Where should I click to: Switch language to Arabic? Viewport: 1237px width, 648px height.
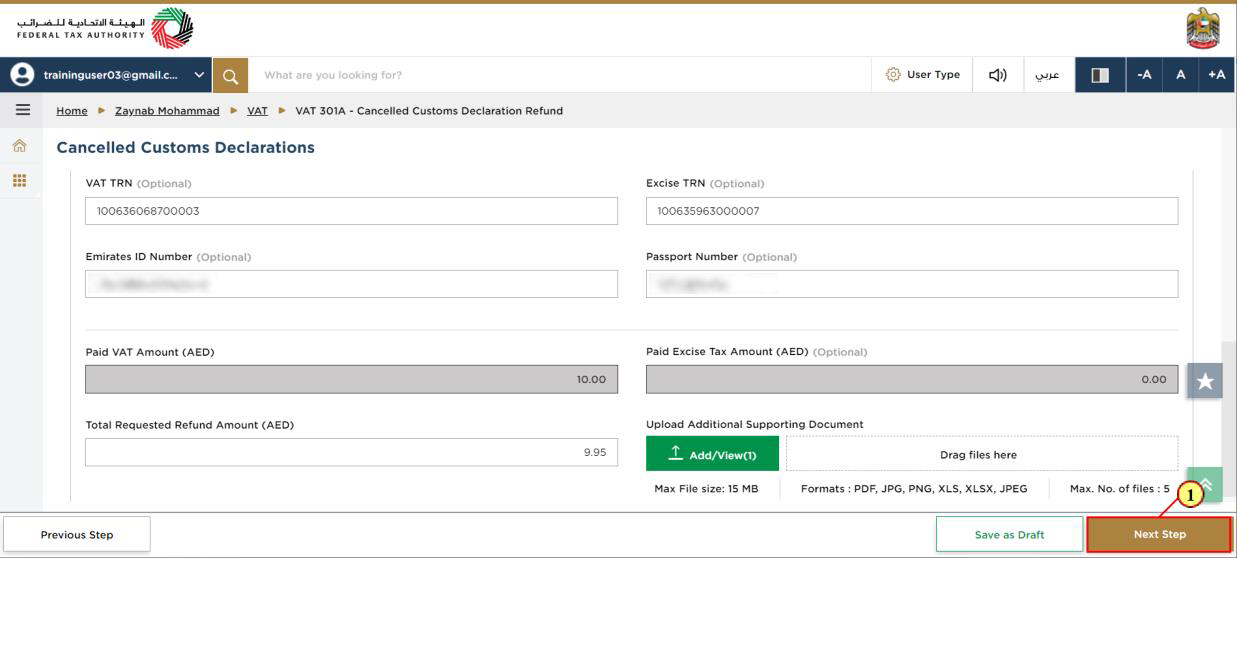(x=1047, y=75)
